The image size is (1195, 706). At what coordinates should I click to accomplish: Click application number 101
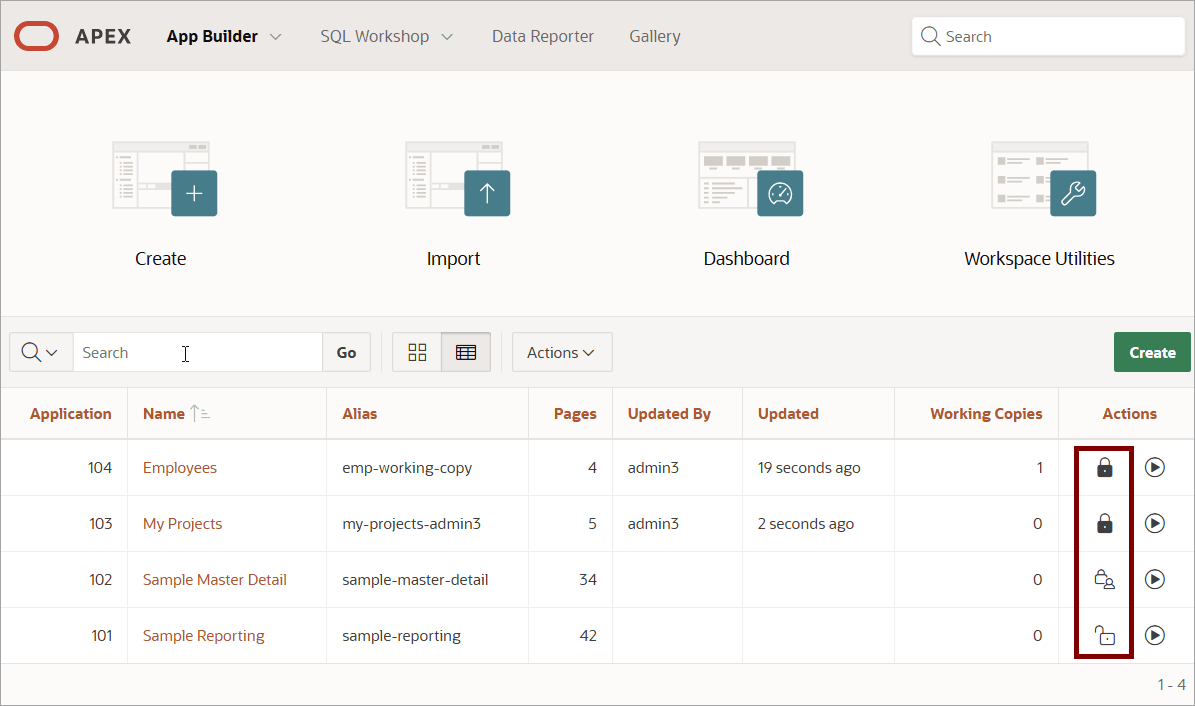pos(102,635)
